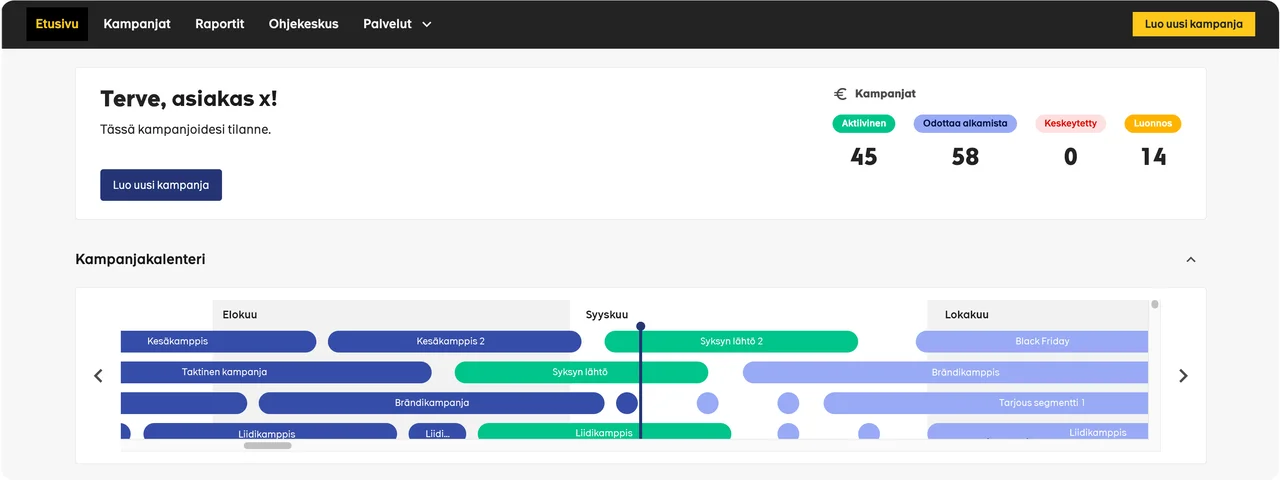1280x482 pixels.
Task: Select the Odottaa alkamista status badge
Action: tap(965, 124)
